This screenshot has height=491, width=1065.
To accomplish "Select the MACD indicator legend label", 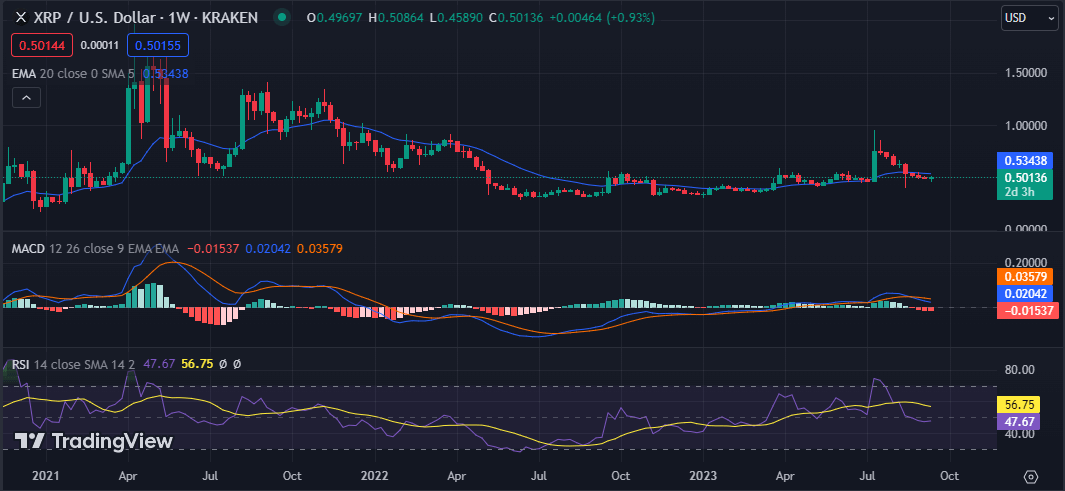I will 30,247.
